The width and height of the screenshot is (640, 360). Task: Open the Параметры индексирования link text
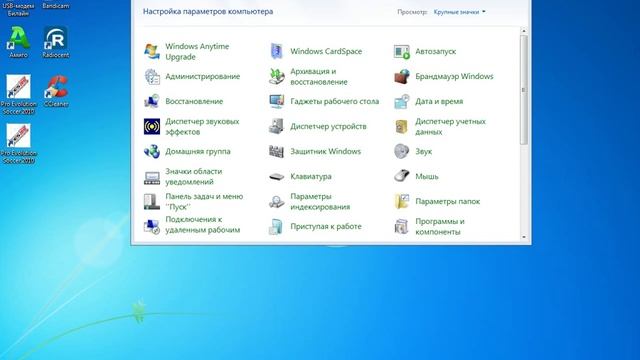[320, 202]
